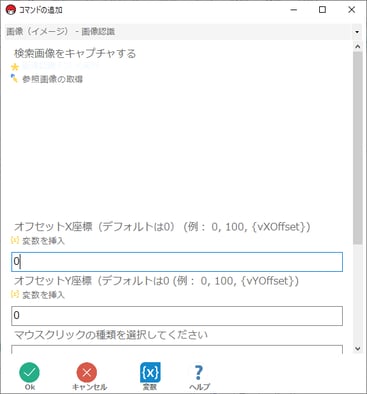Open the ヘルプ question mark icon

pos(199,372)
